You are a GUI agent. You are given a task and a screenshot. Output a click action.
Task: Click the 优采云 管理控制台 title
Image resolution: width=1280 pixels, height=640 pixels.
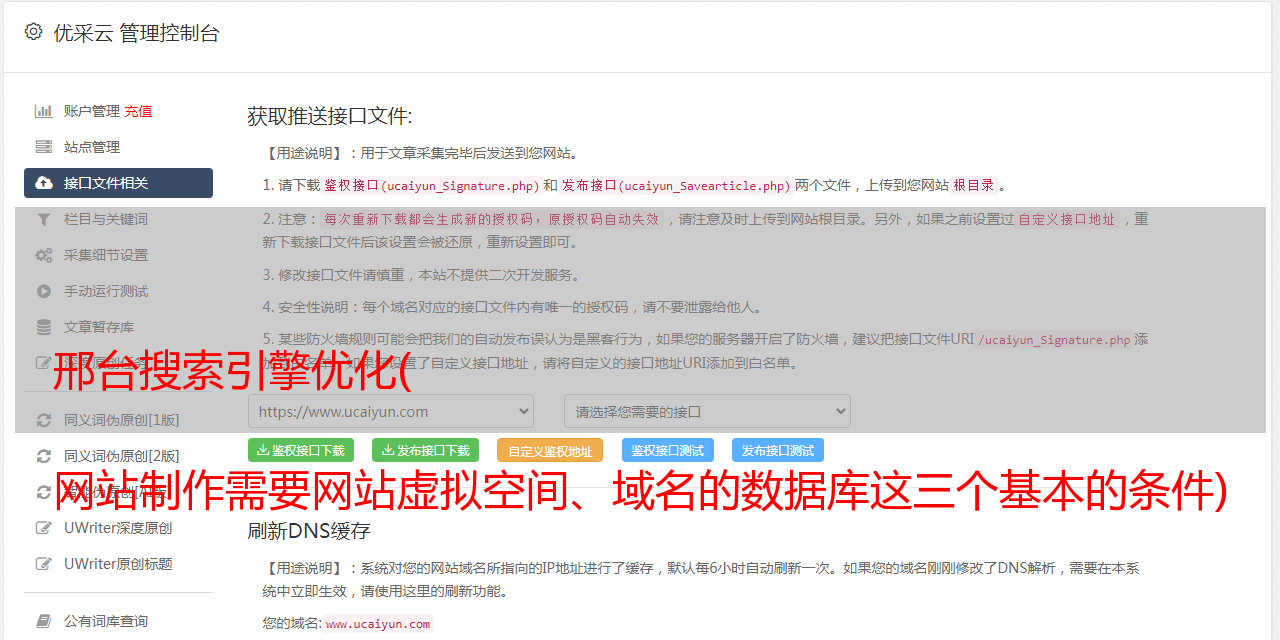point(136,33)
